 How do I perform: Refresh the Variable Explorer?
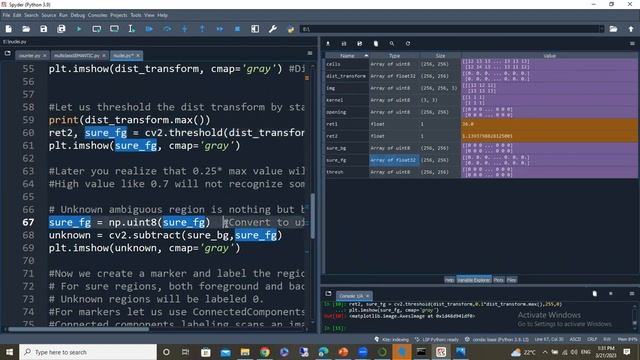tap(408, 44)
